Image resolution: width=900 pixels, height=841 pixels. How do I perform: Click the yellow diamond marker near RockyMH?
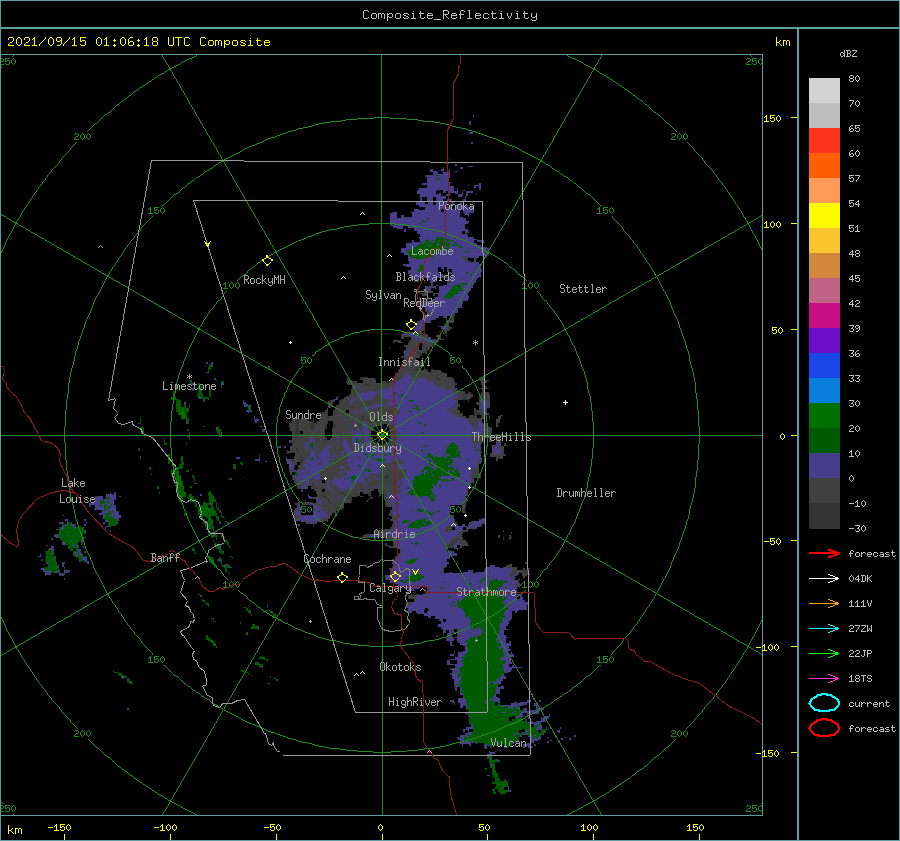pos(267,260)
